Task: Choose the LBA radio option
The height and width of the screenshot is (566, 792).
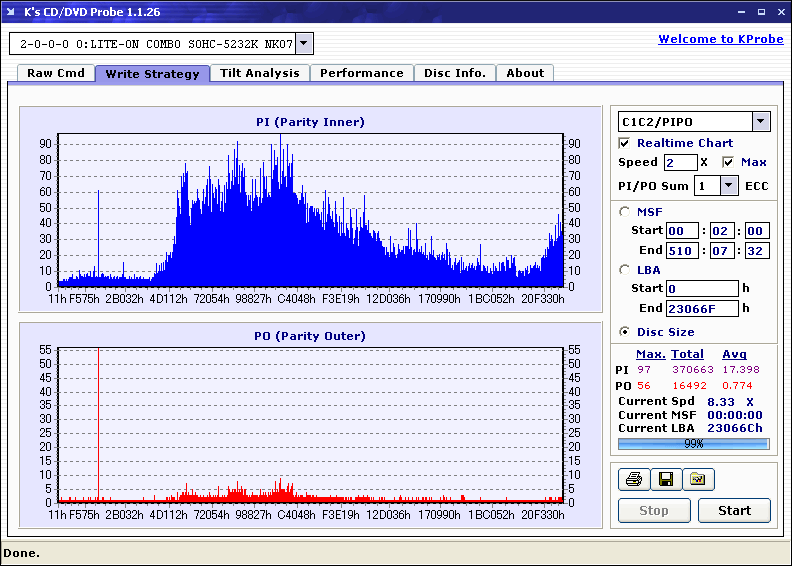Action: pos(625,269)
